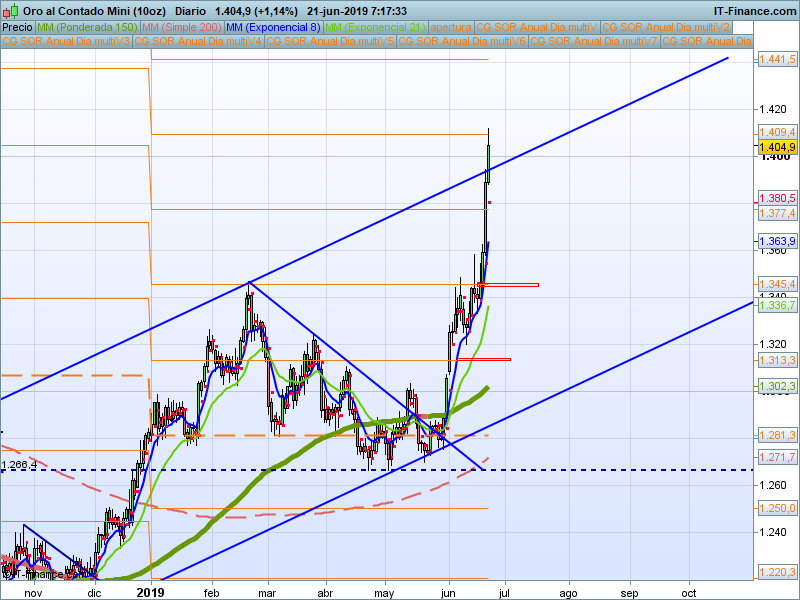Click the may label on the time axis
The height and width of the screenshot is (600, 800).
(x=384, y=593)
